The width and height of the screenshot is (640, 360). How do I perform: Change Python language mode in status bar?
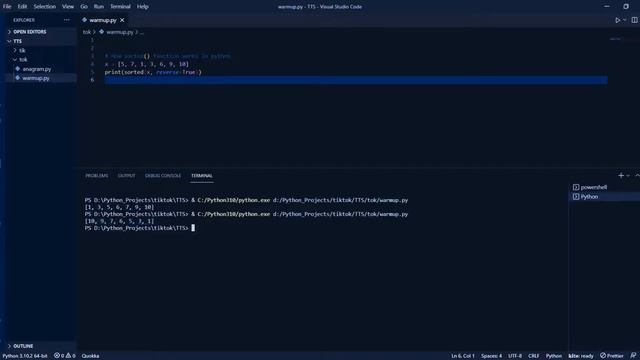(553, 356)
